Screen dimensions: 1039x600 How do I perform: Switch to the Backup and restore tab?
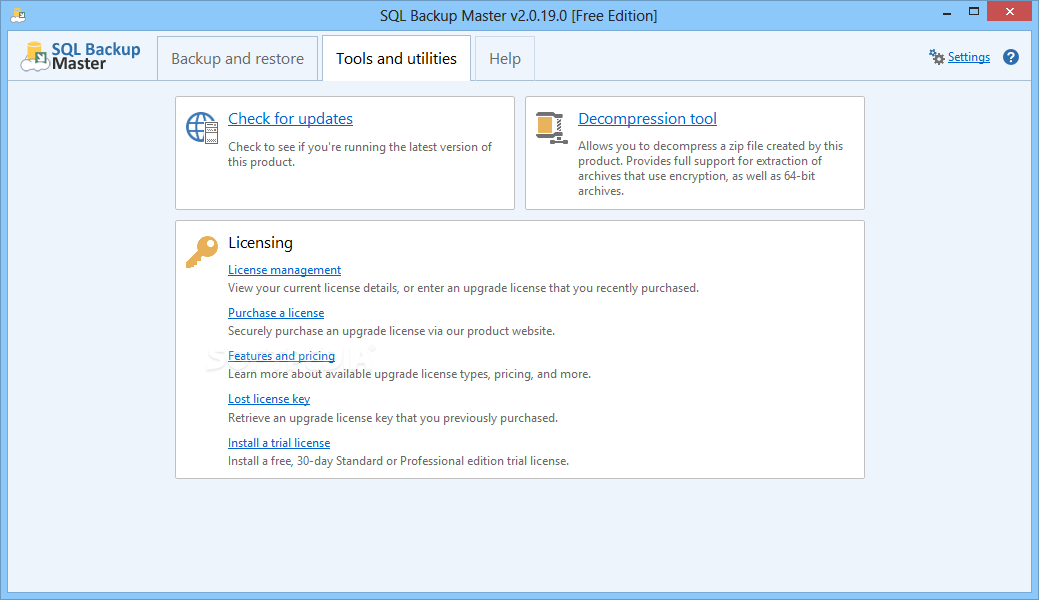click(237, 58)
